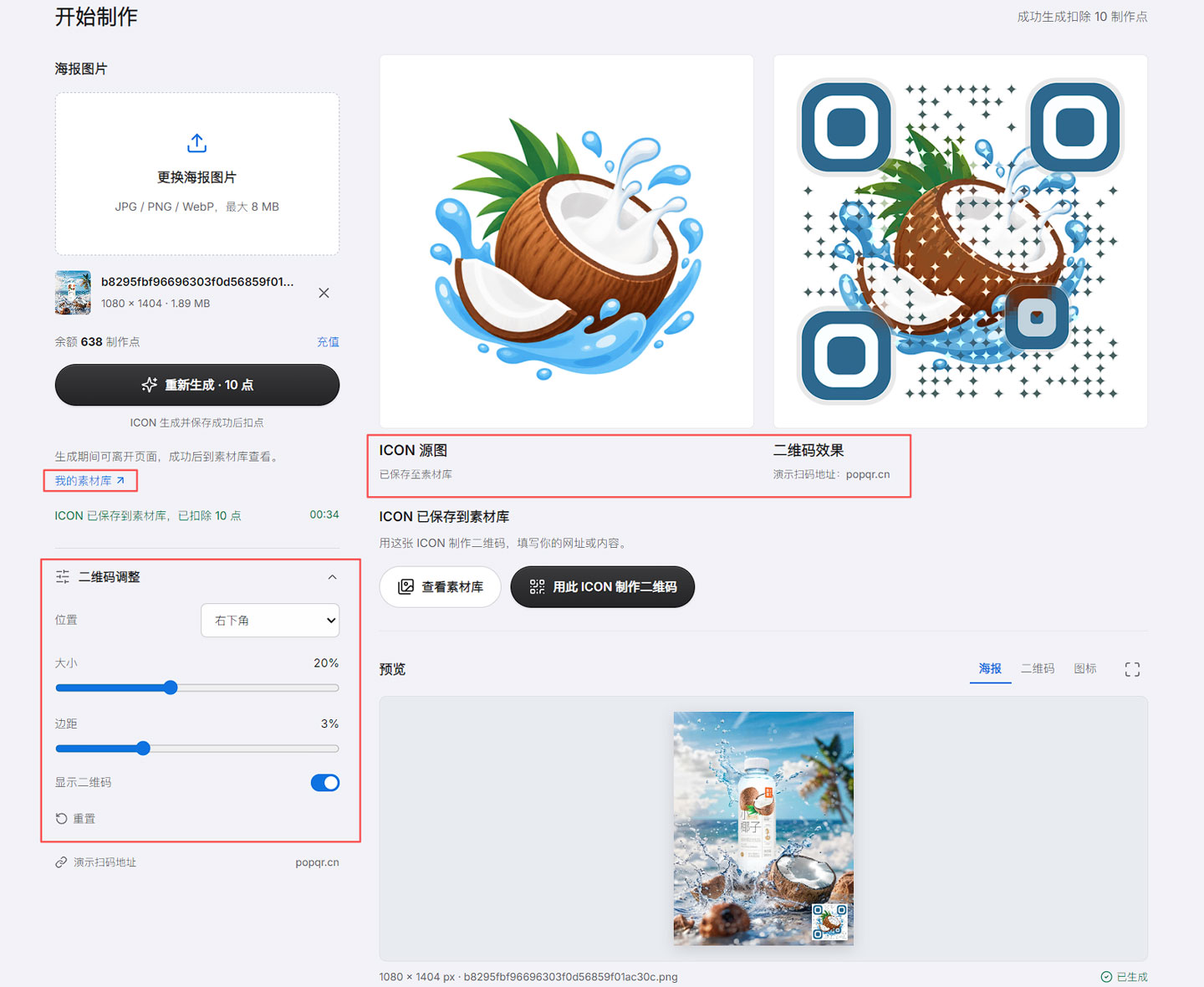
Task: Open 我的素材库 link
Action: (x=89, y=481)
